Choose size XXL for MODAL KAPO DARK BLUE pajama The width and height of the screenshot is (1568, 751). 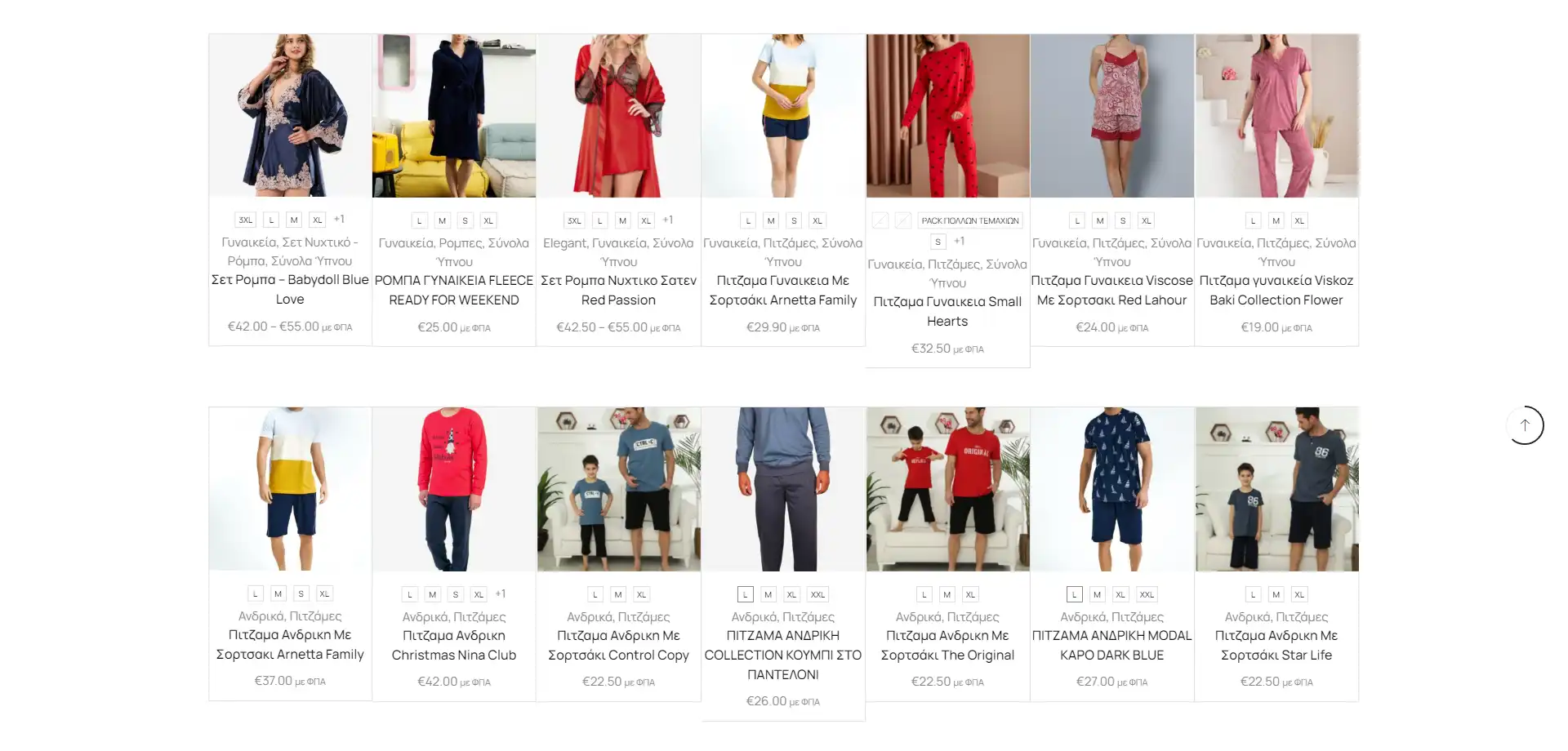[x=1147, y=595]
